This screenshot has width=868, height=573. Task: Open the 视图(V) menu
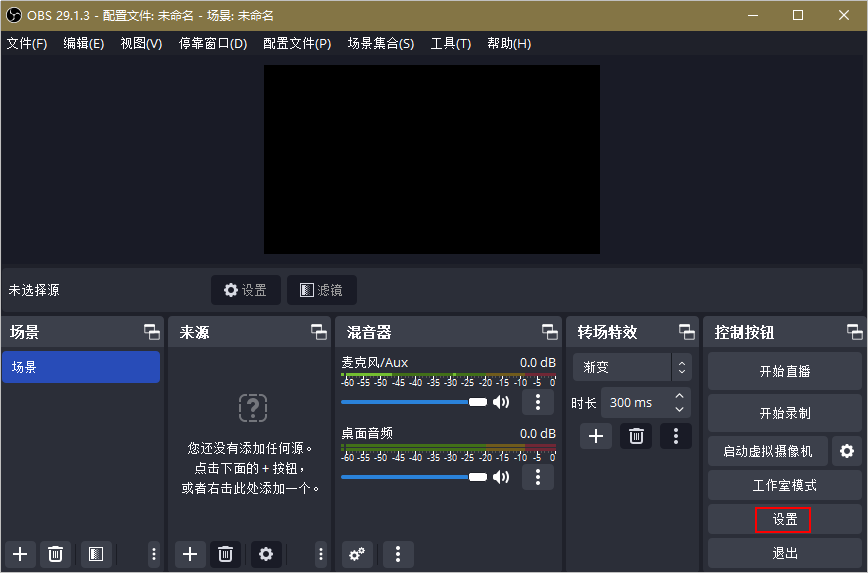pos(141,43)
